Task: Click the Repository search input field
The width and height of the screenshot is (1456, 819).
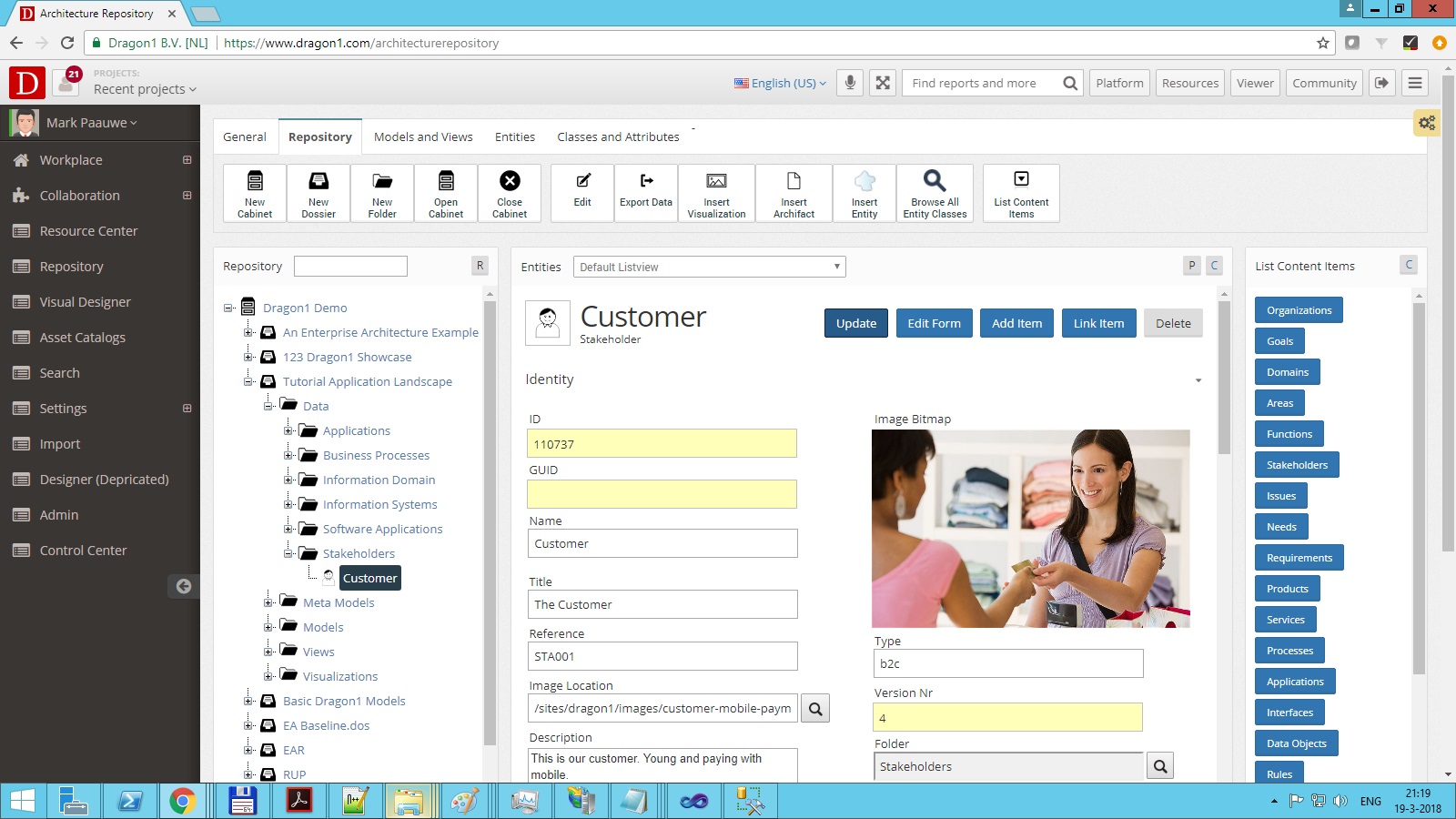Action: (350, 266)
